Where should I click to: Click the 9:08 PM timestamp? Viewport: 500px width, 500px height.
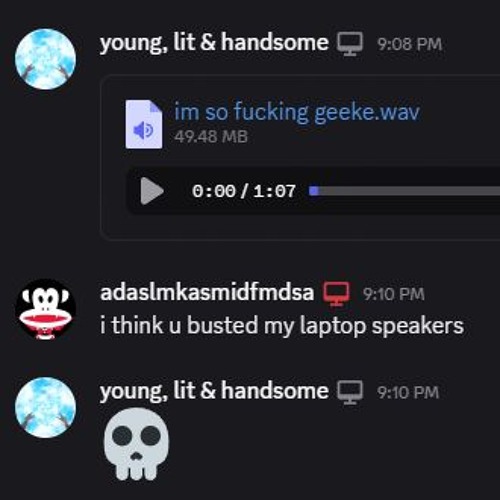(x=410, y=44)
